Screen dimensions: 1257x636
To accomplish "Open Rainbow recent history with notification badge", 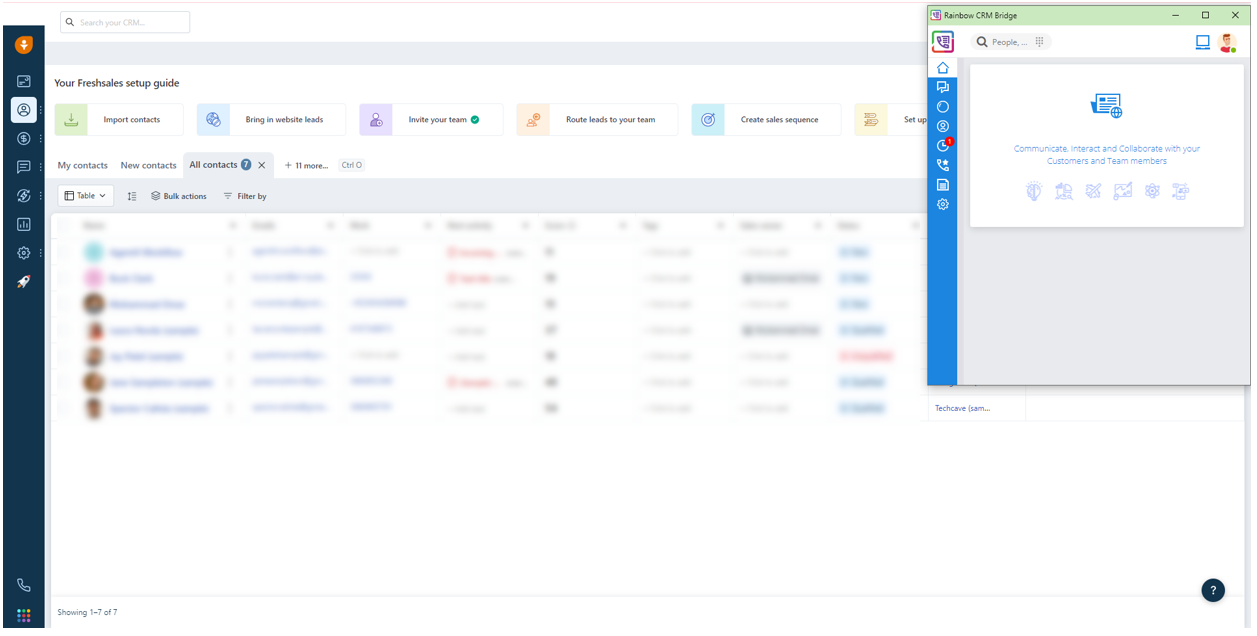I will [942, 146].
